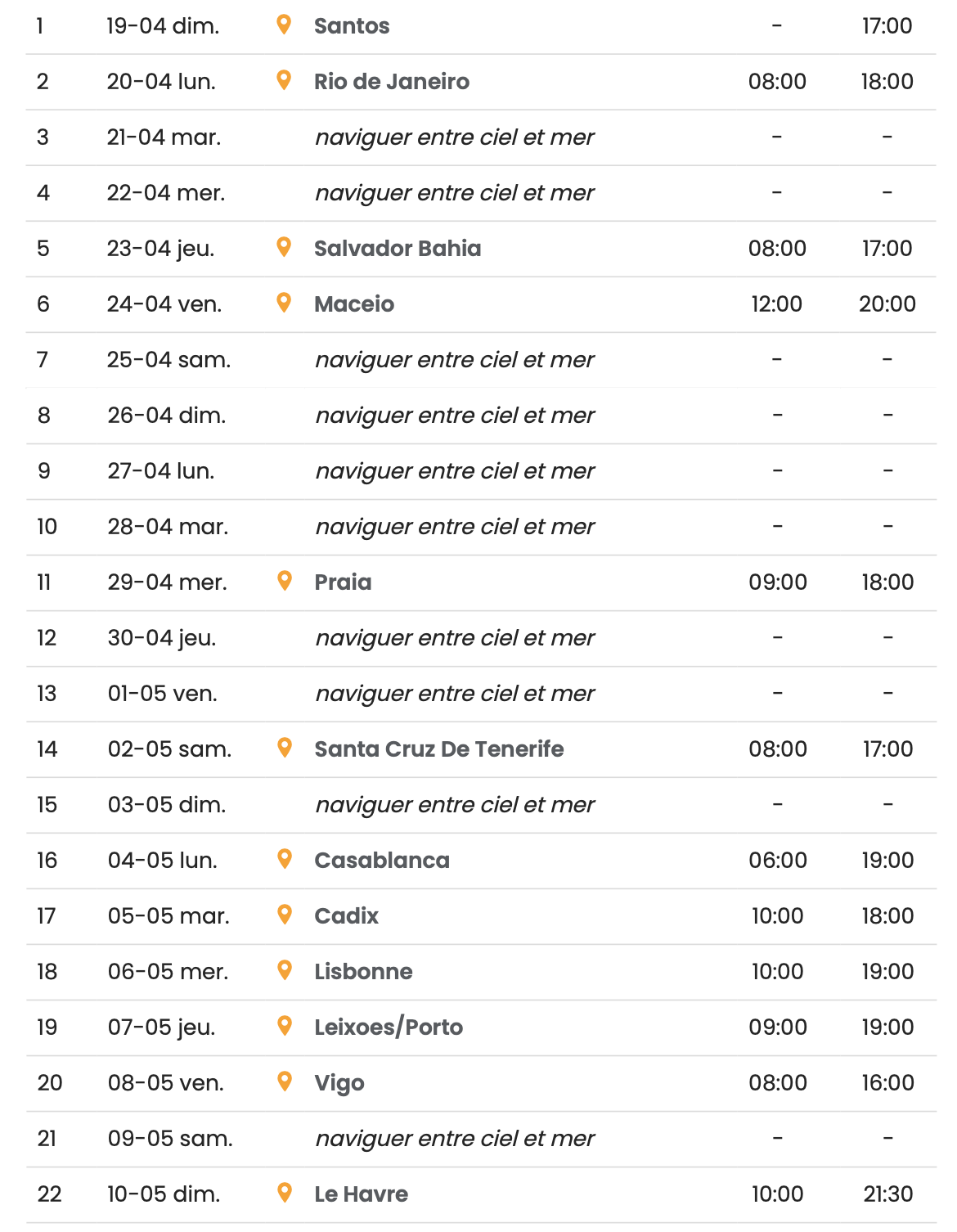The width and height of the screenshot is (957, 1232).
Task: Click the map pin for Santa Cruz De Tenerife
Action: (x=285, y=748)
